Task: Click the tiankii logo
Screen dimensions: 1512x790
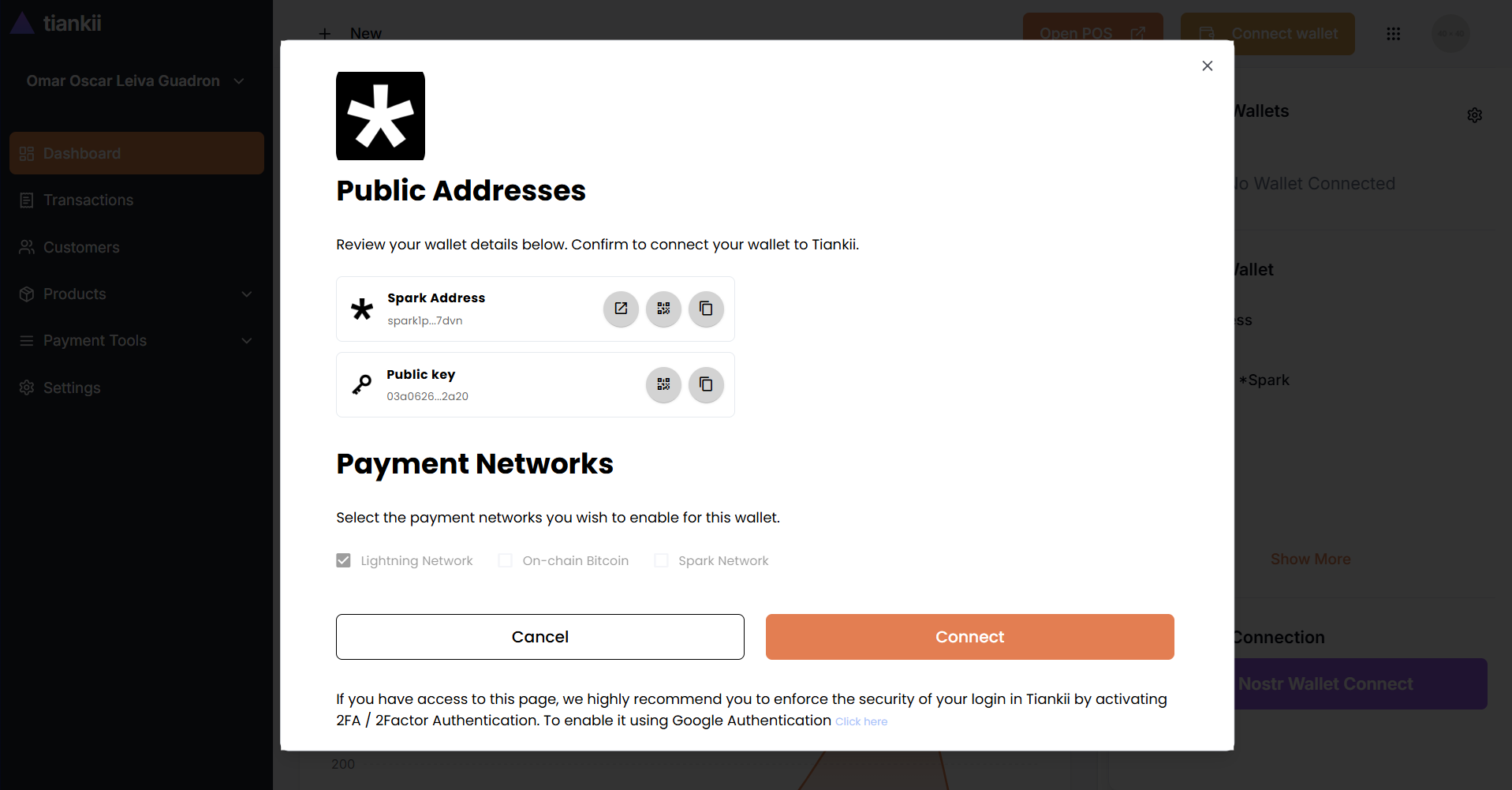Action: (57, 24)
